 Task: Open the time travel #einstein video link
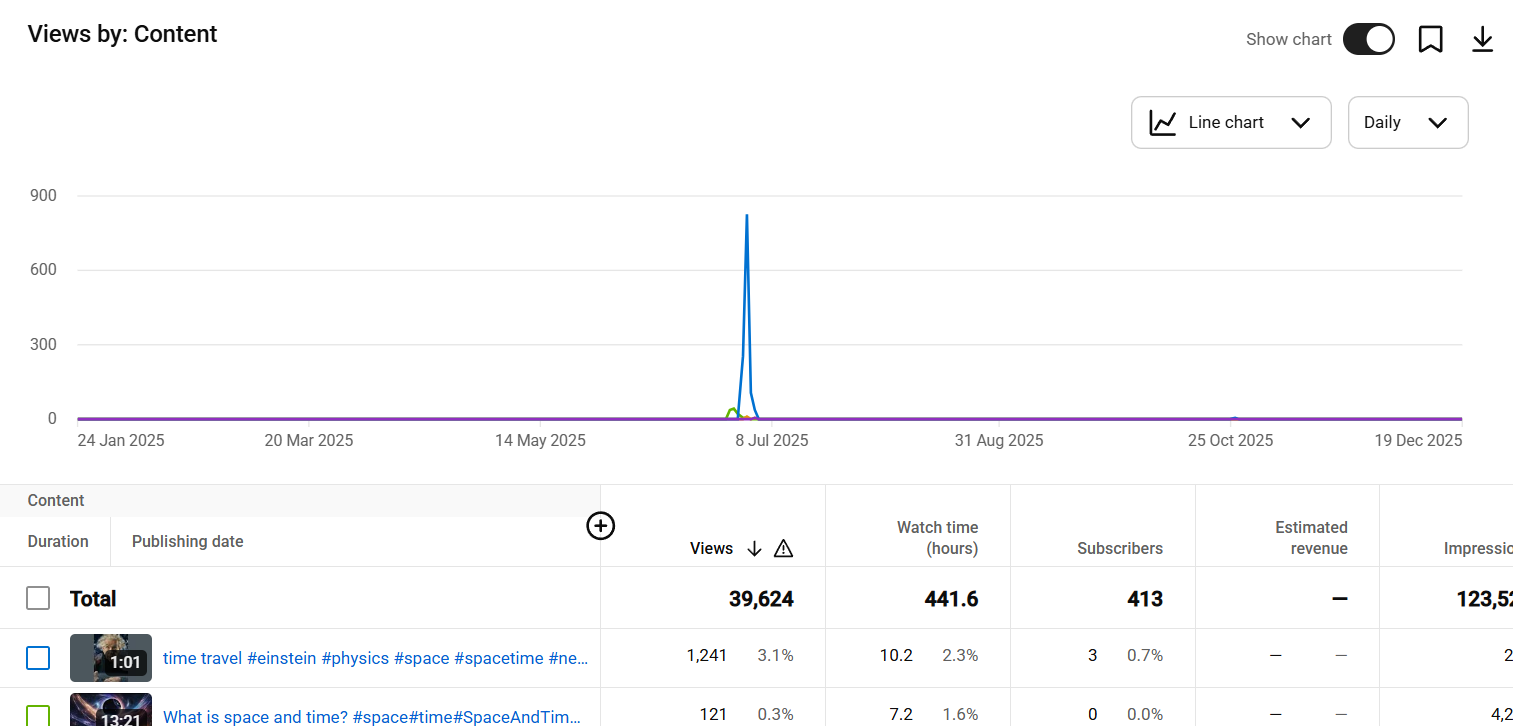[x=375, y=658]
